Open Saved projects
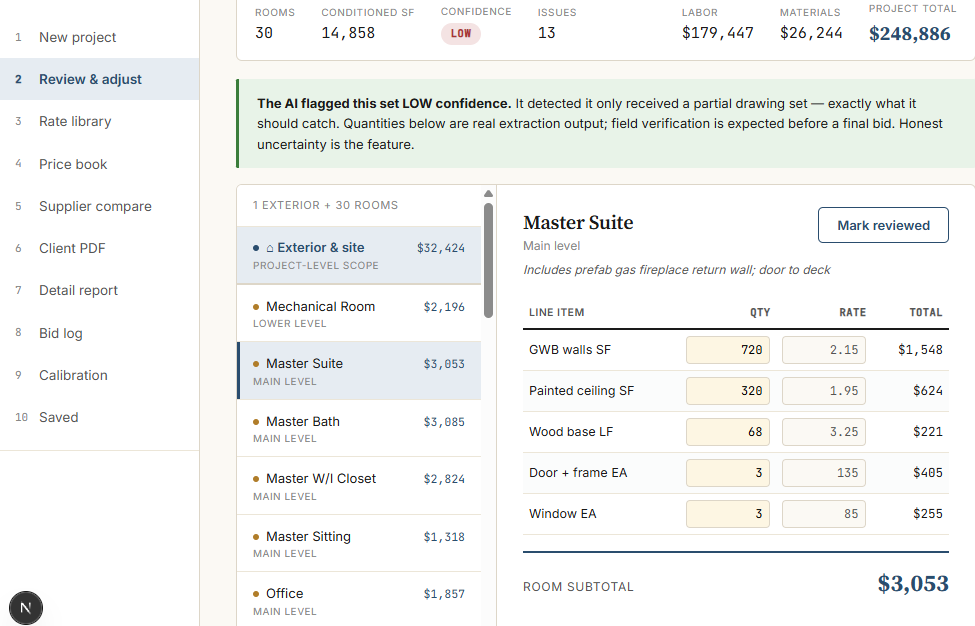 pyautogui.click(x=99, y=417)
